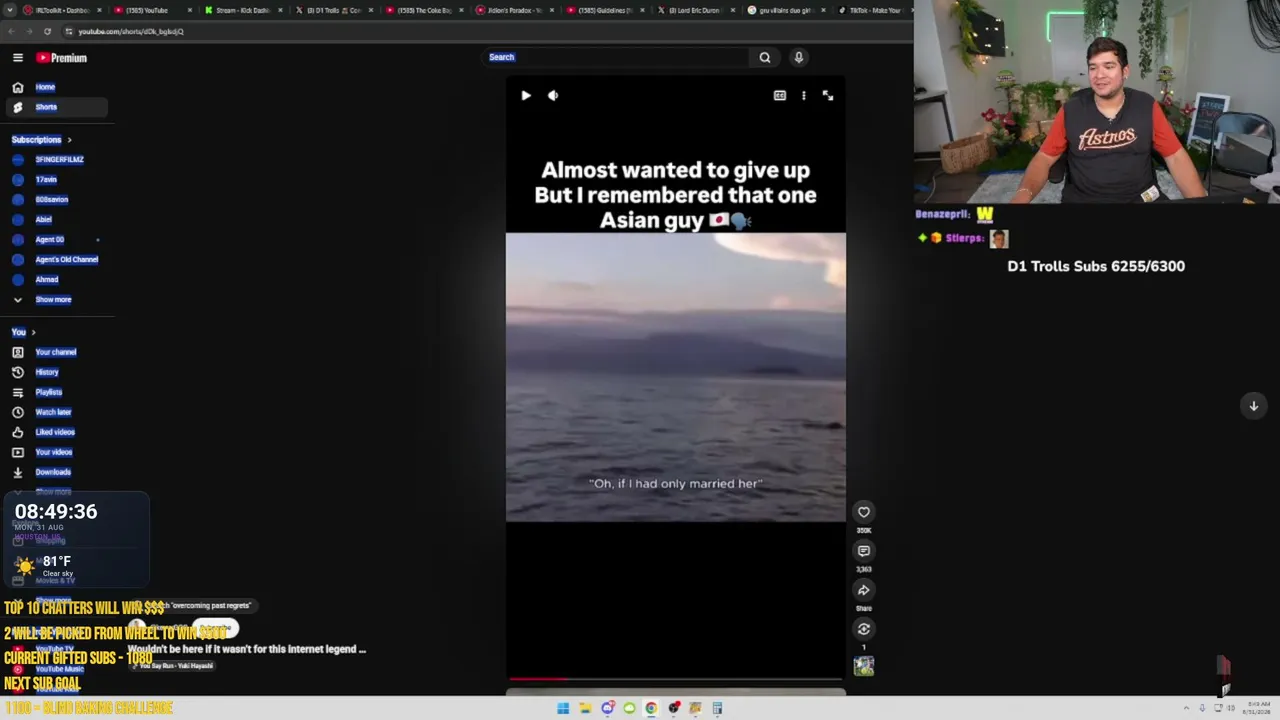The width and height of the screenshot is (1280, 720).
Task: Go back with the browser back arrow
Action: click(x=11, y=31)
